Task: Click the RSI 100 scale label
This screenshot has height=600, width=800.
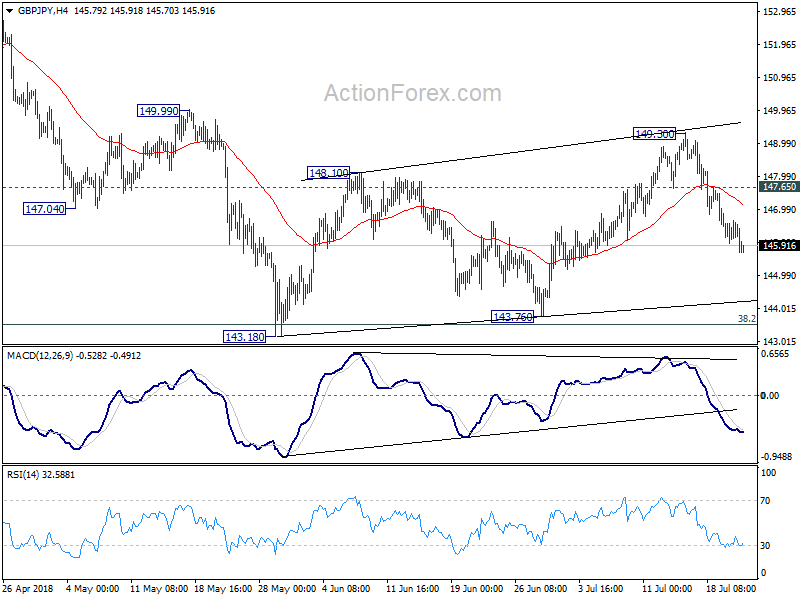Action: pyautogui.click(x=768, y=473)
